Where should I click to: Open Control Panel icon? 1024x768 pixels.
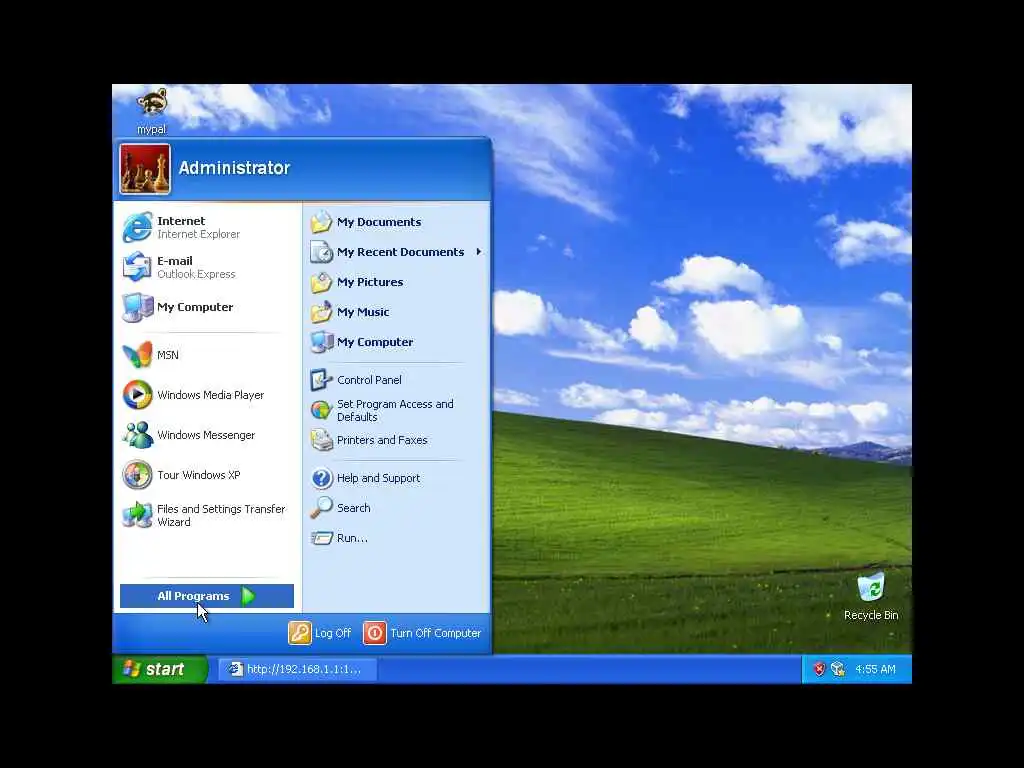click(321, 380)
